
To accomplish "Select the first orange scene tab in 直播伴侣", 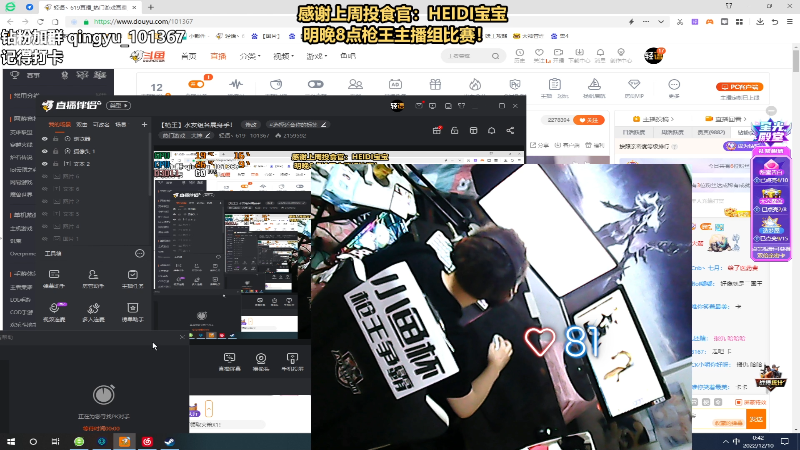I will 60,124.
